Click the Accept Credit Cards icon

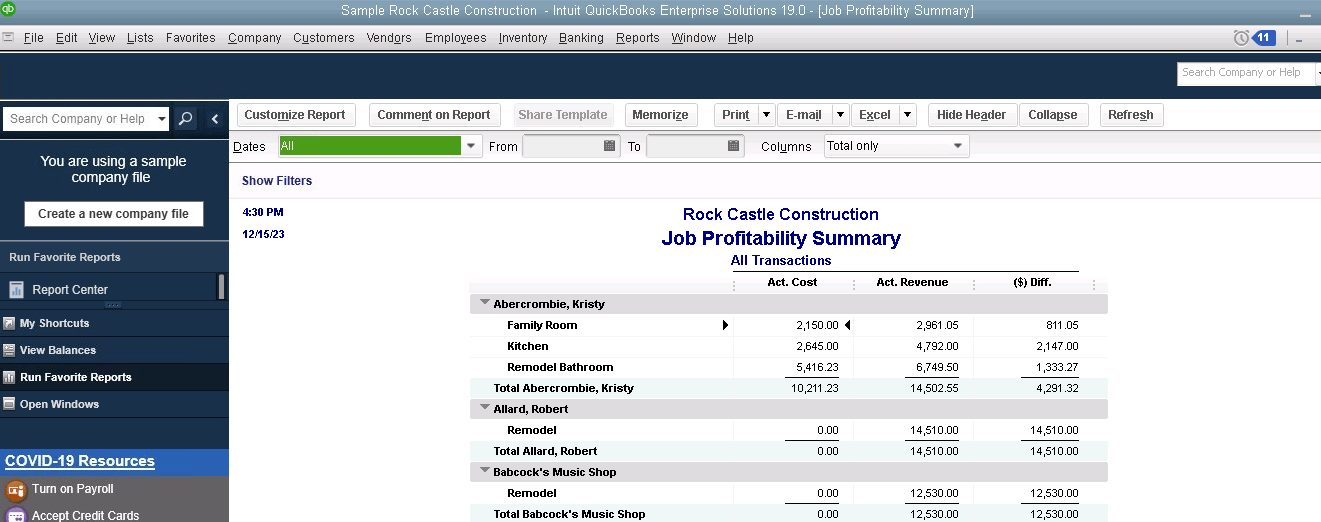pos(15,516)
